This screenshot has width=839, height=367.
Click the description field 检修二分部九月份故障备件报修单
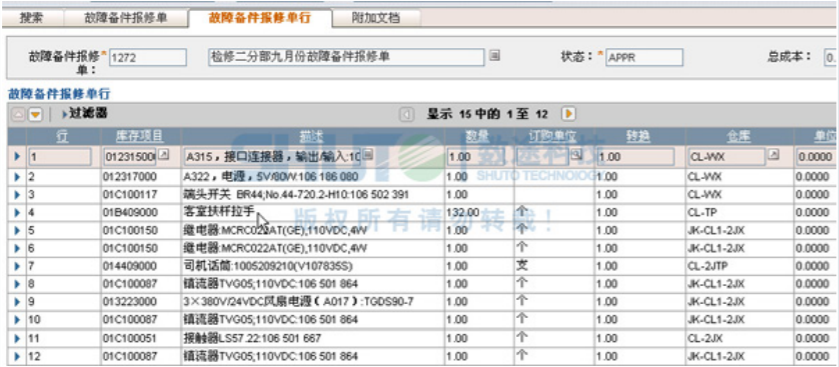346,57
